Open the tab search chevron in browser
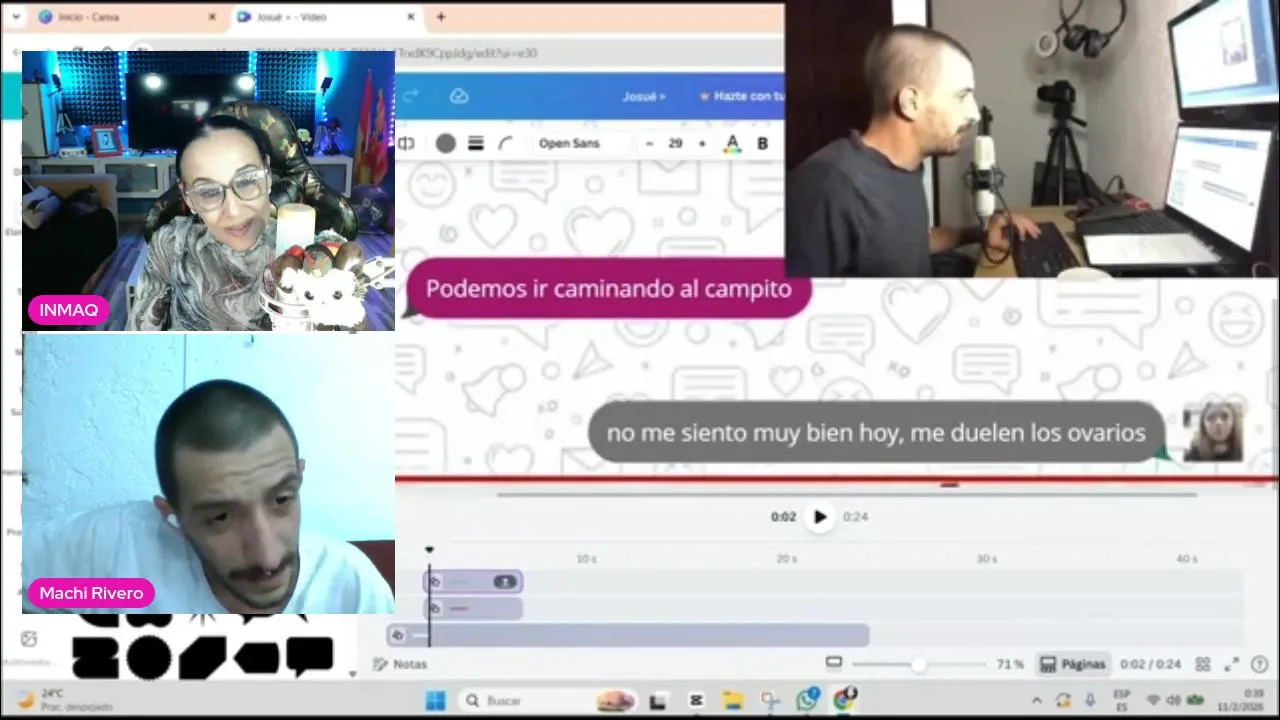Screen dimensions: 1280x720 click(15, 17)
